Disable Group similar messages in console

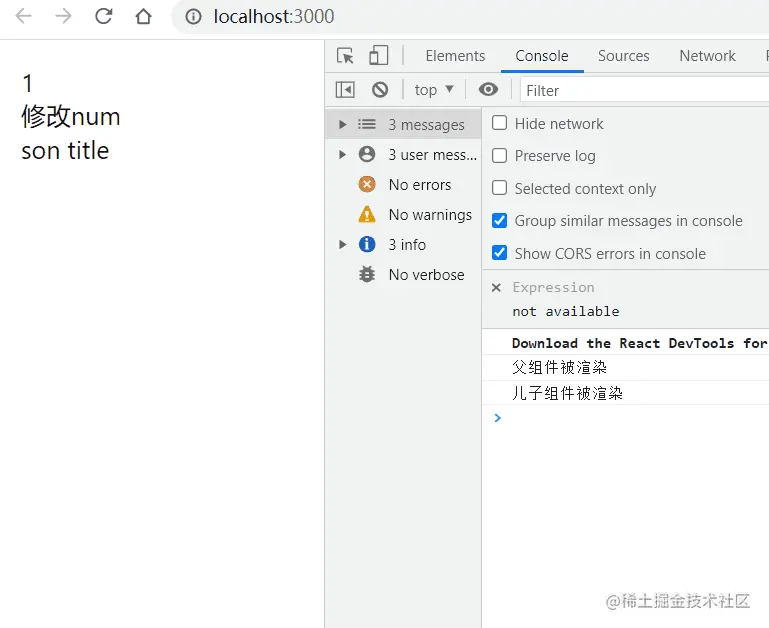click(x=499, y=220)
